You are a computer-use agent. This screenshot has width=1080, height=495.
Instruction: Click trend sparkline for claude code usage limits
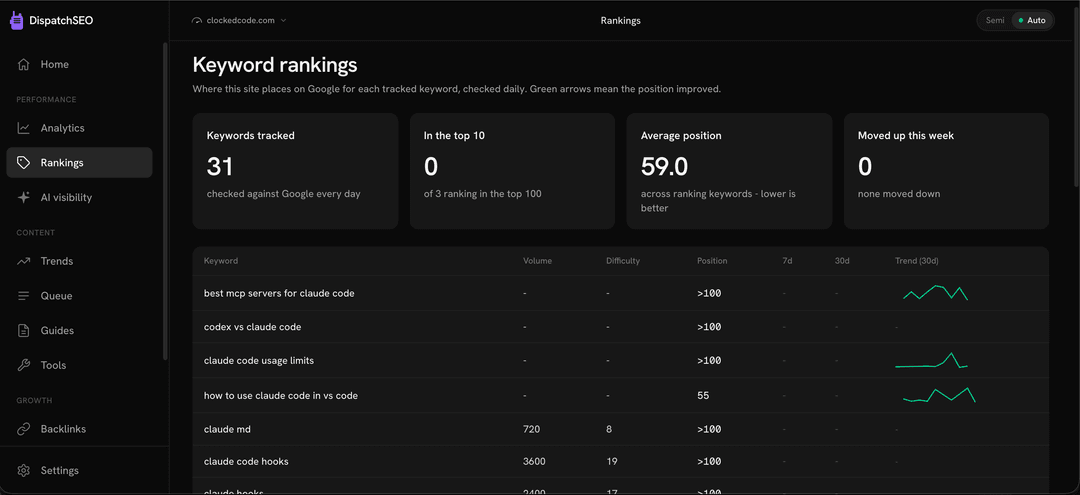[x=931, y=361]
